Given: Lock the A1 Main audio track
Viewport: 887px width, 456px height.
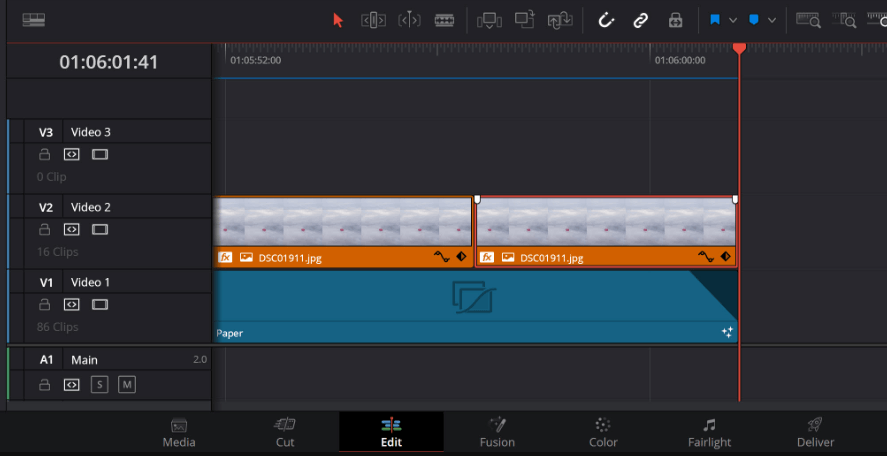Looking at the screenshot, I should click(x=44, y=385).
